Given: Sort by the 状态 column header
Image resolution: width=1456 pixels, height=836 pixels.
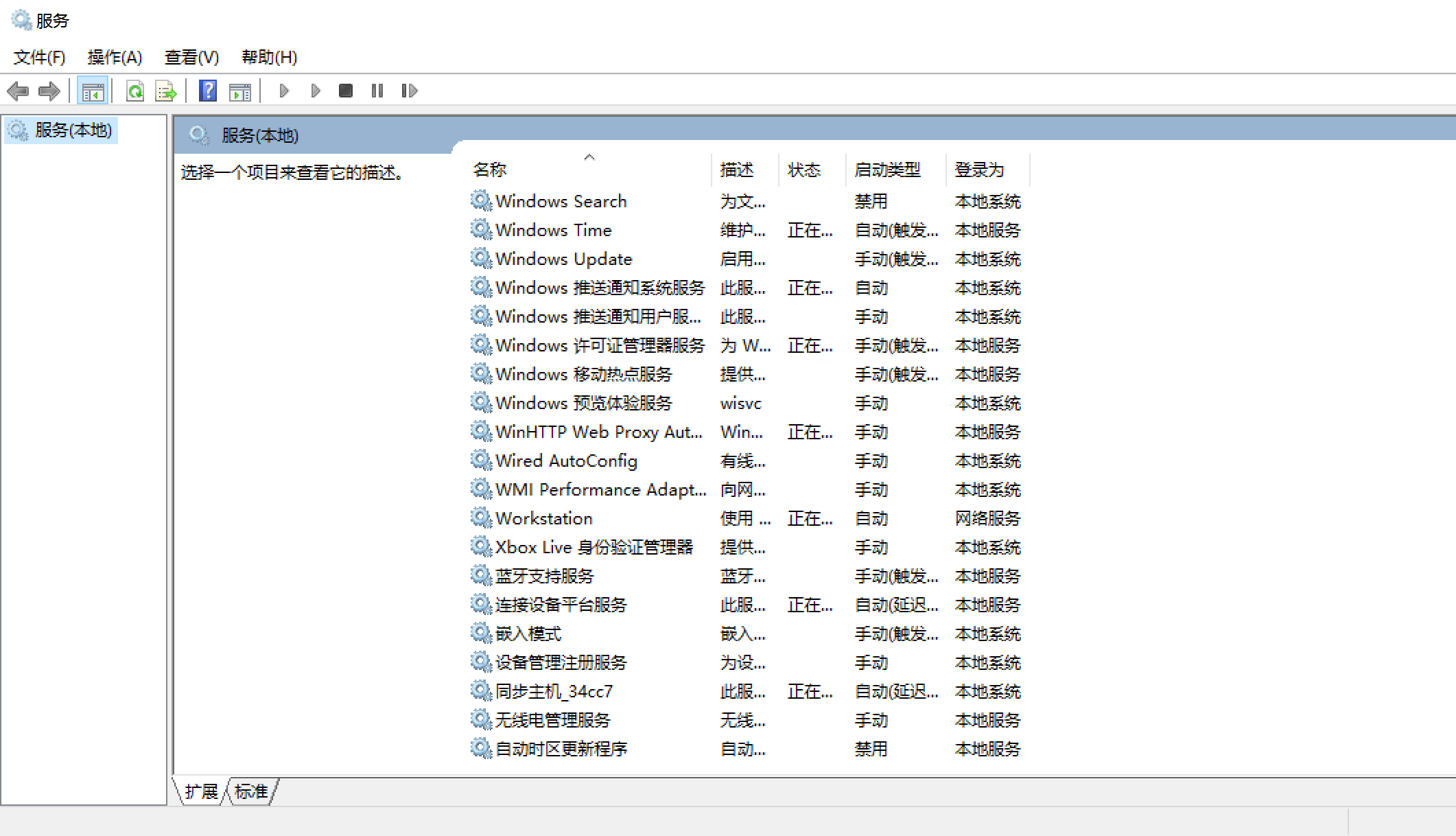Looking at the screenshot, I should [803, 170].
